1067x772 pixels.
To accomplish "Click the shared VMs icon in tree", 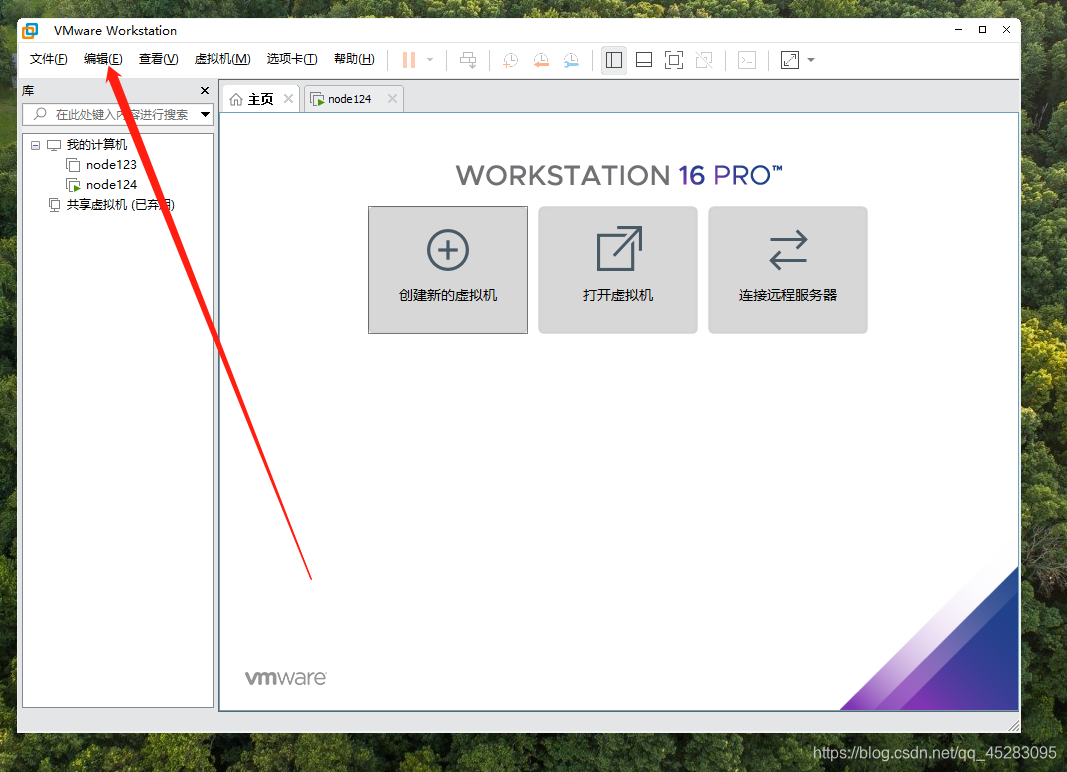I will 54,205.
